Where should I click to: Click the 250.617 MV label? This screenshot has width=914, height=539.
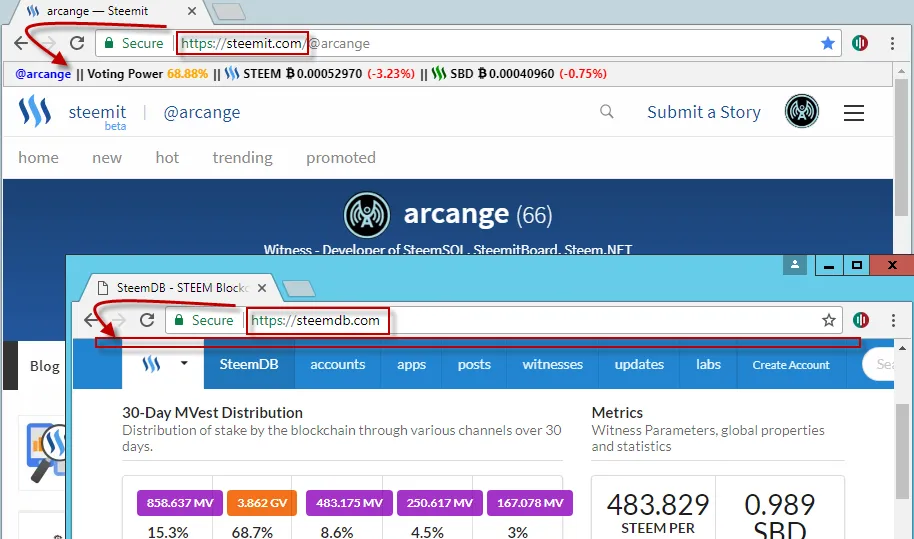coord(440,503)
